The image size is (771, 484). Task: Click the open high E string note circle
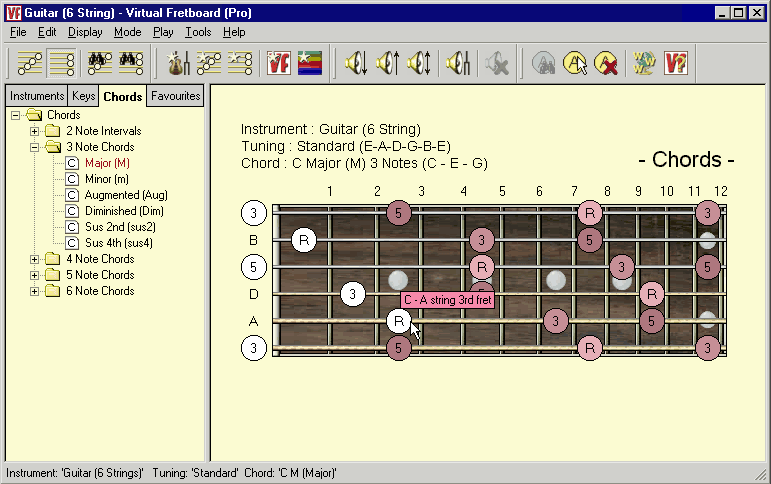254,213
